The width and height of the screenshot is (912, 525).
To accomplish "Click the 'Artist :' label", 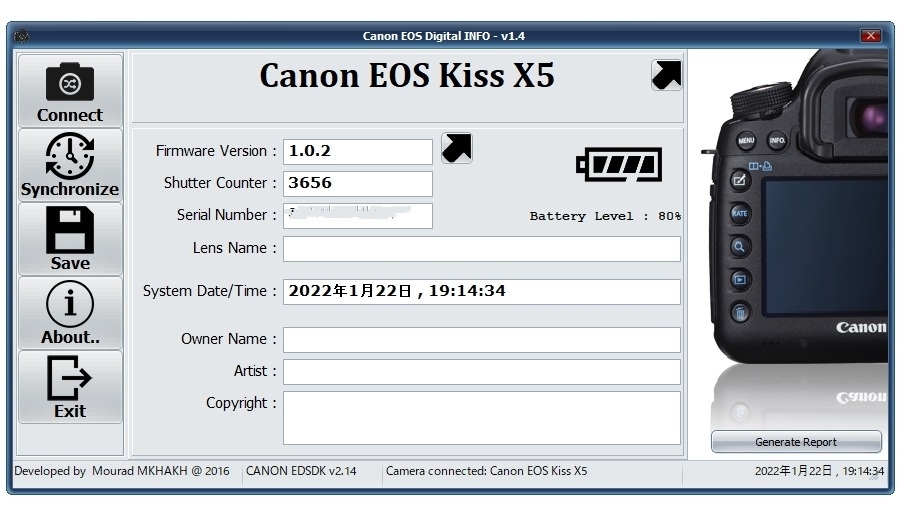I will click(x=255, y=371).
